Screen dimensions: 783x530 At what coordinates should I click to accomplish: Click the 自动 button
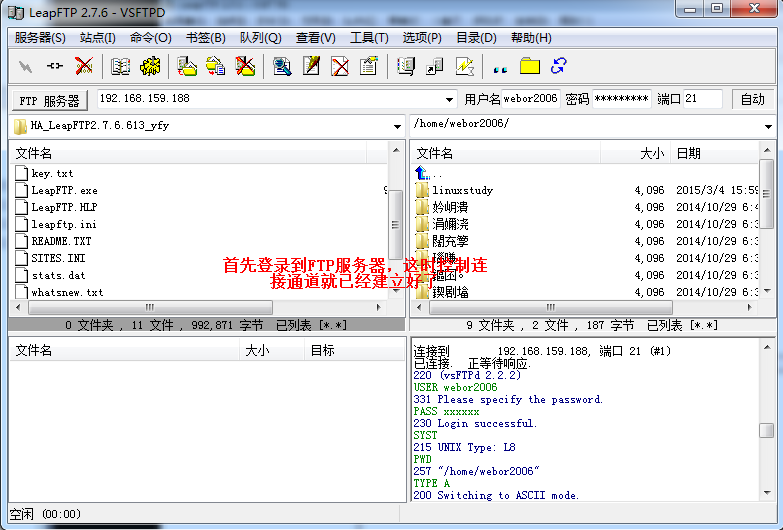click(753, 99)
